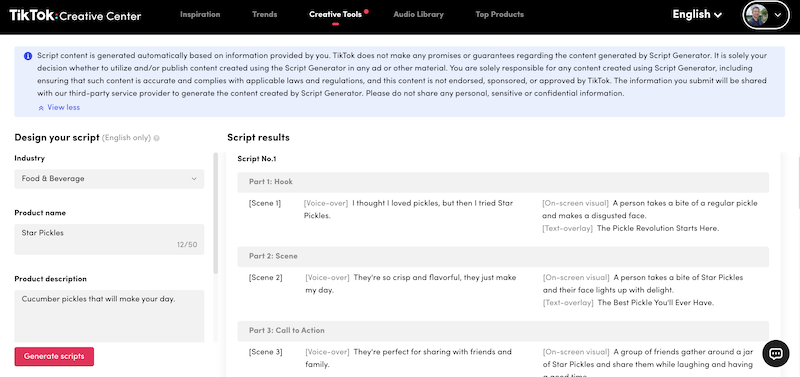Click text 'The Pickle Revolution Starts Here.'
The width and height of the screenshot is (800, 377).
658,229
